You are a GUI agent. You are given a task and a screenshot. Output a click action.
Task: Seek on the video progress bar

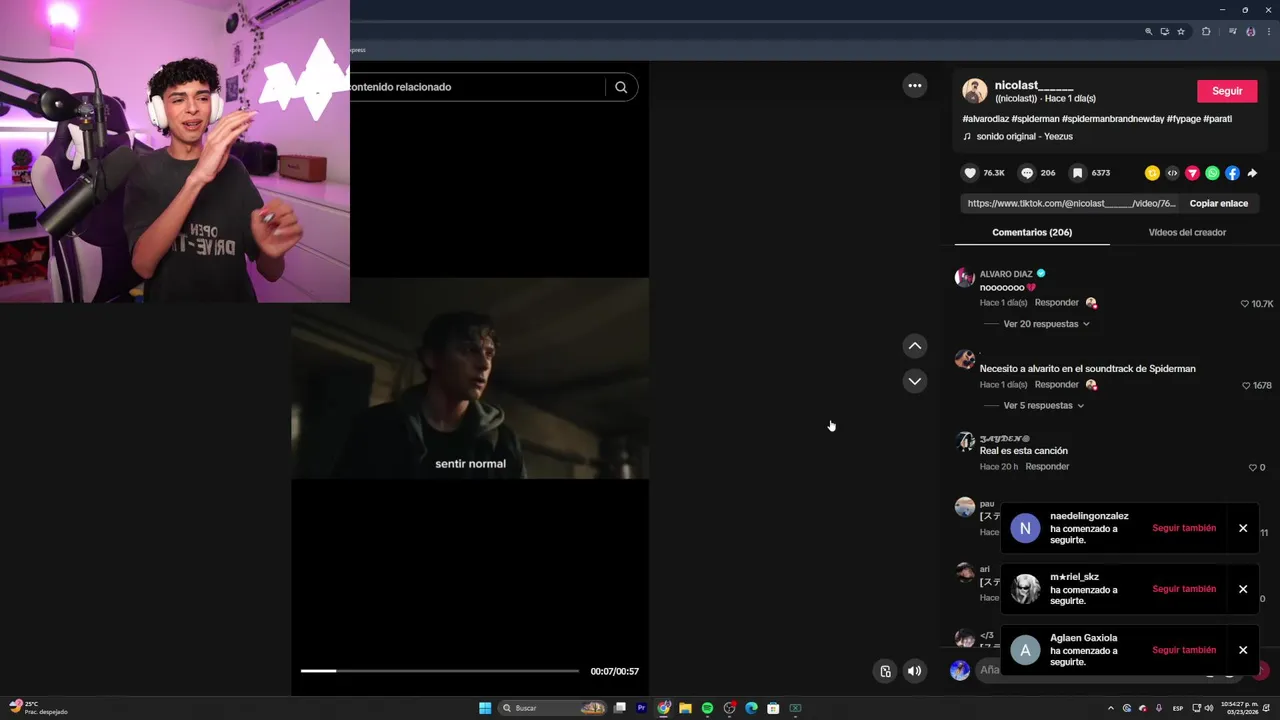(x=440, y=671)
